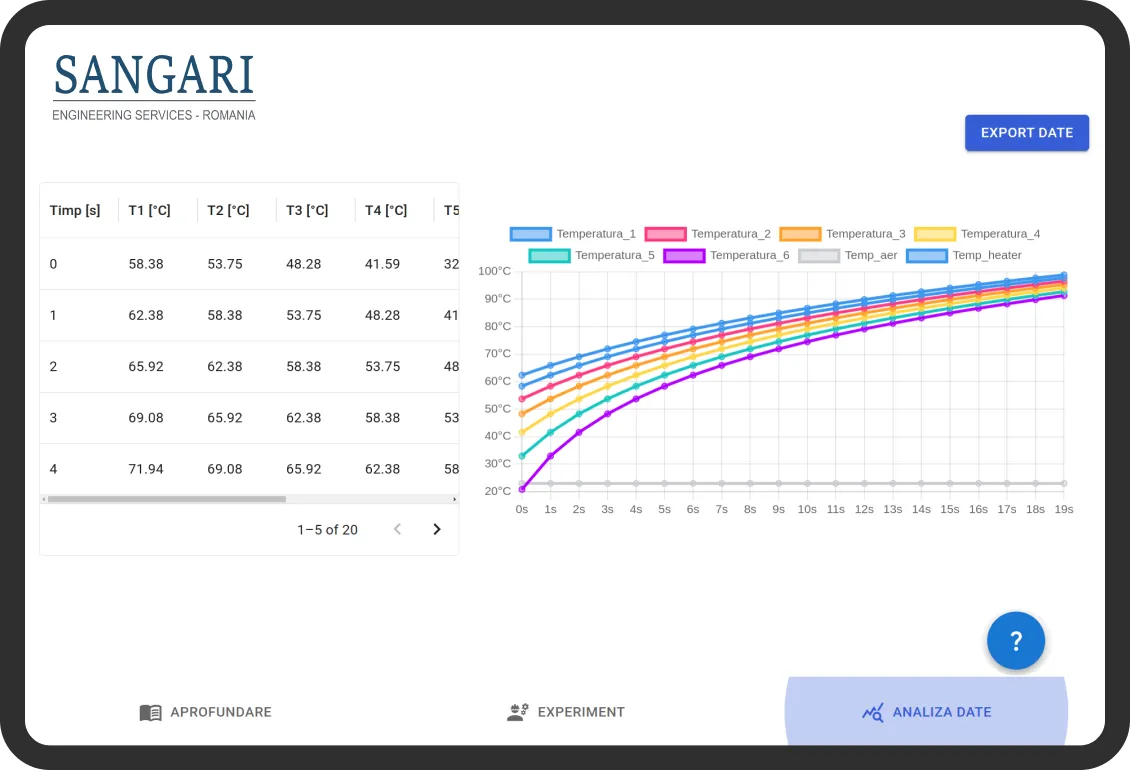
Task: Toggle the Temperatura_1 series in the legend
Action: pyautogui.click(x=570, y=233)
